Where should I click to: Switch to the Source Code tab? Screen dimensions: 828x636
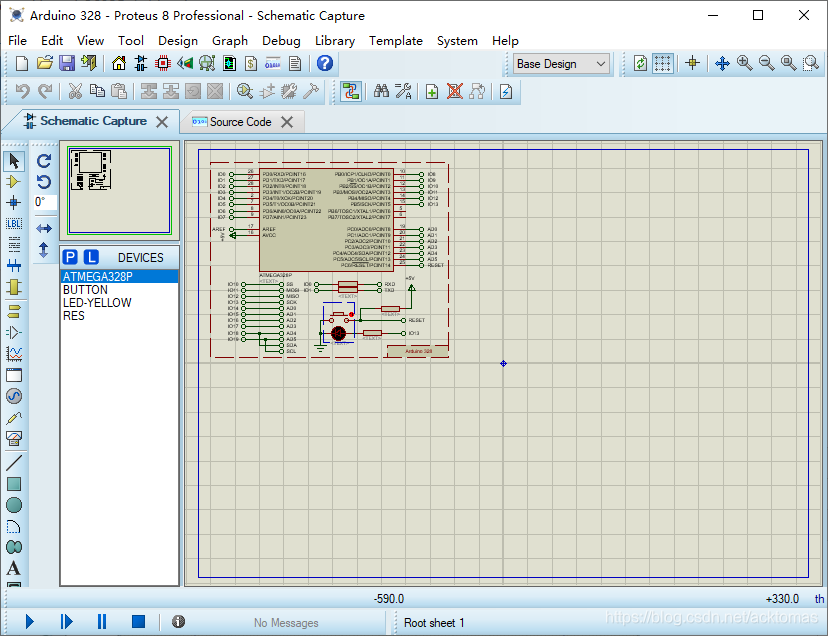tap(240, 122)
